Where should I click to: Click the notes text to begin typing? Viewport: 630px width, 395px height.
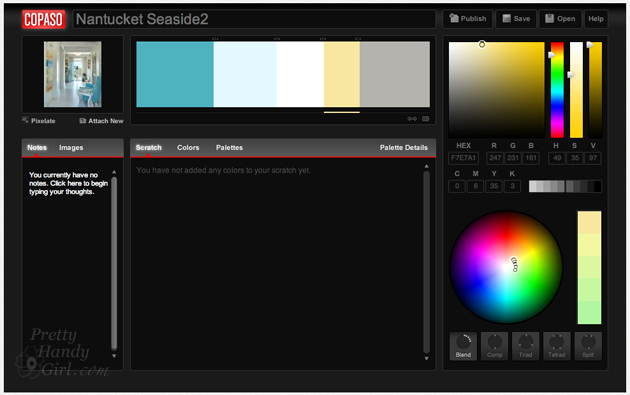(x=68, y=183)
